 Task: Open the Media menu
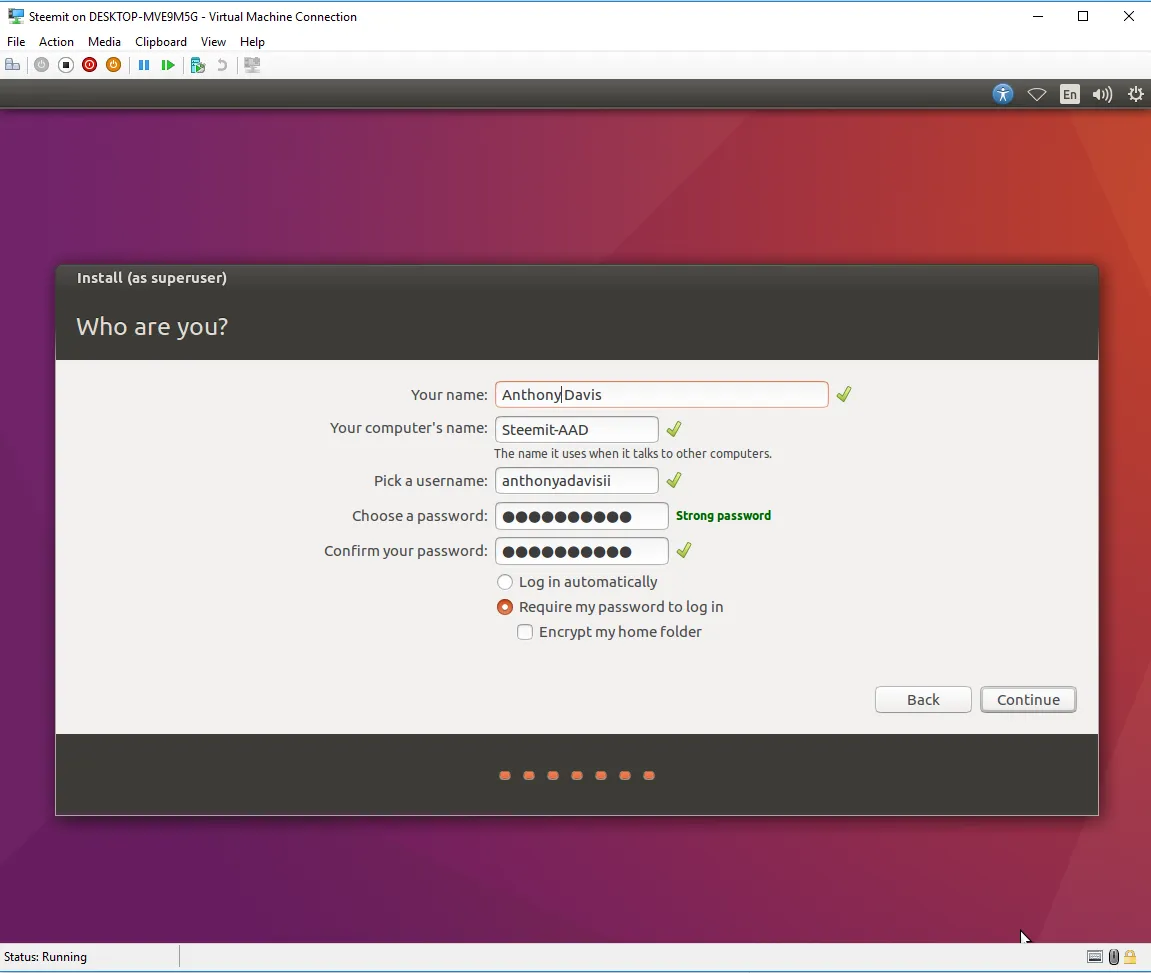[104, 42]
